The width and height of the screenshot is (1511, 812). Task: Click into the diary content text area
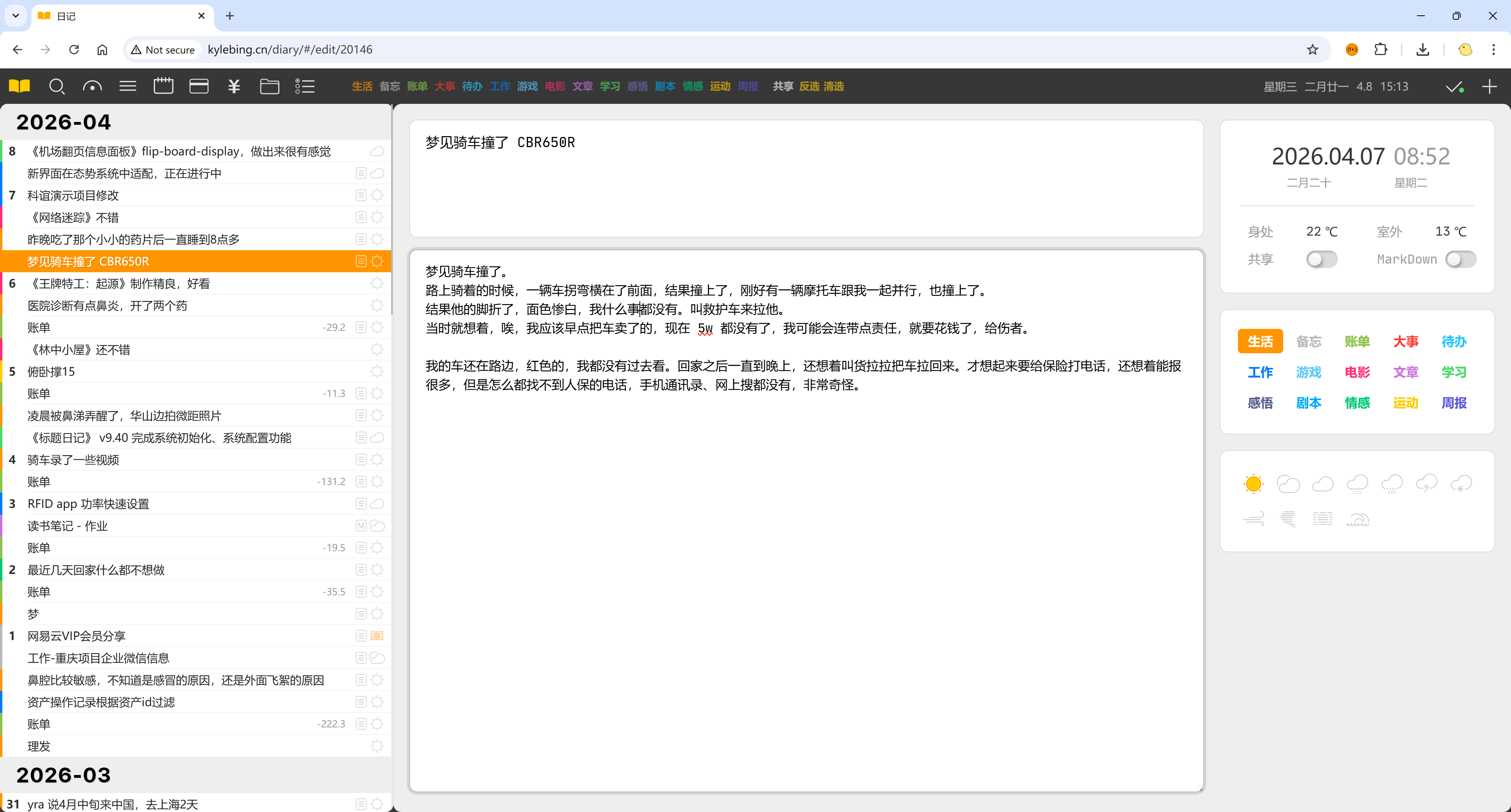coord(806,520)
